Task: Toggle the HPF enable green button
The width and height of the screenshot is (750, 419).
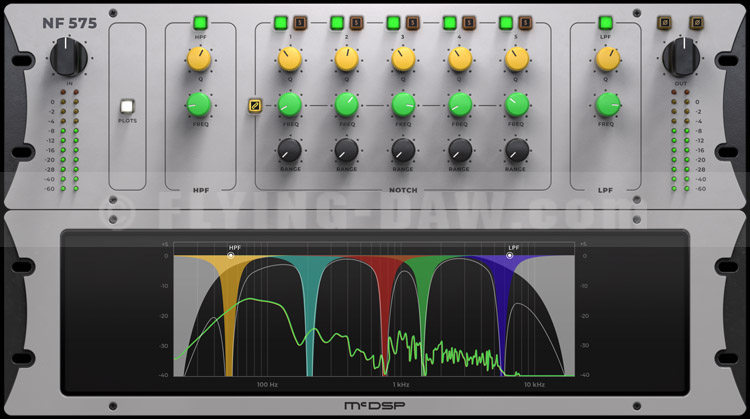Action: (x=200, y=22)
